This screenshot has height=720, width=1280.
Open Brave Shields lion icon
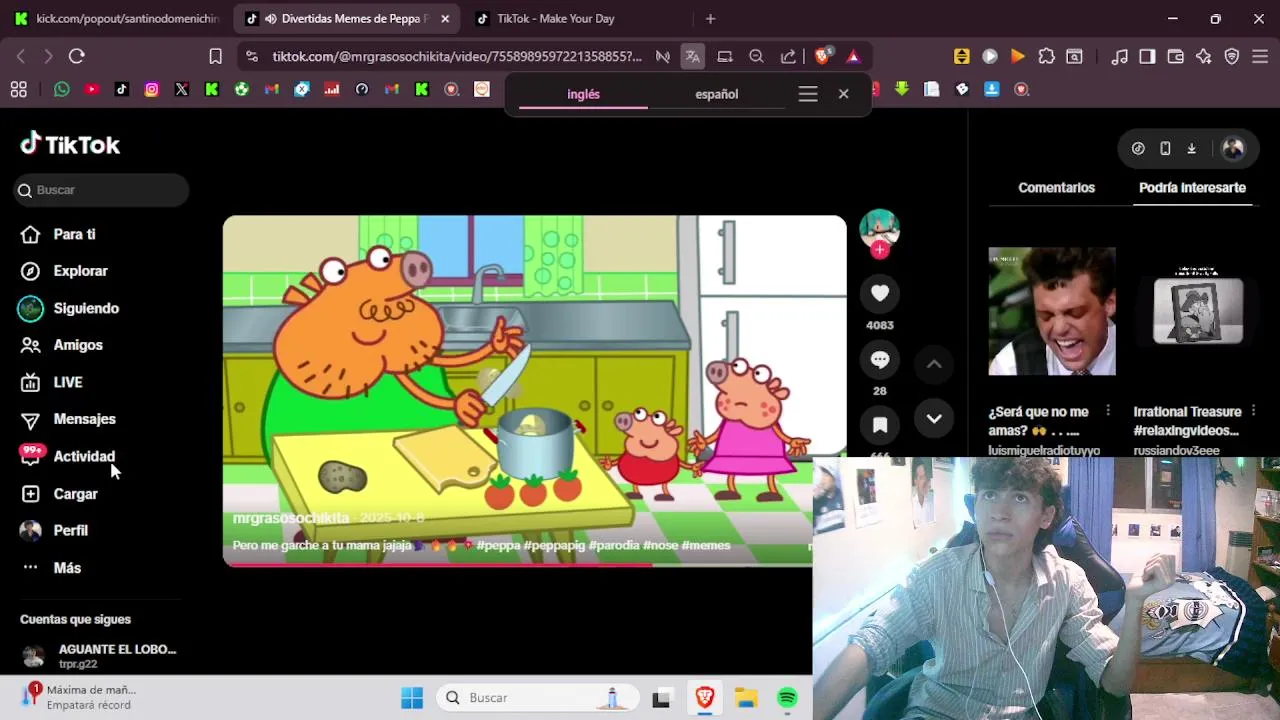point(822,57)
